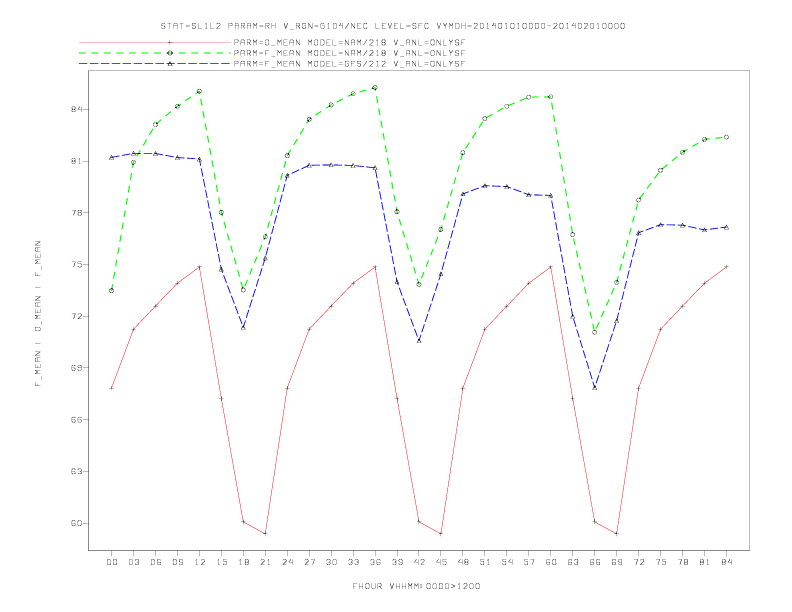
Task: Click x-axis forecast hour label 15
Action: click(221, 562)
